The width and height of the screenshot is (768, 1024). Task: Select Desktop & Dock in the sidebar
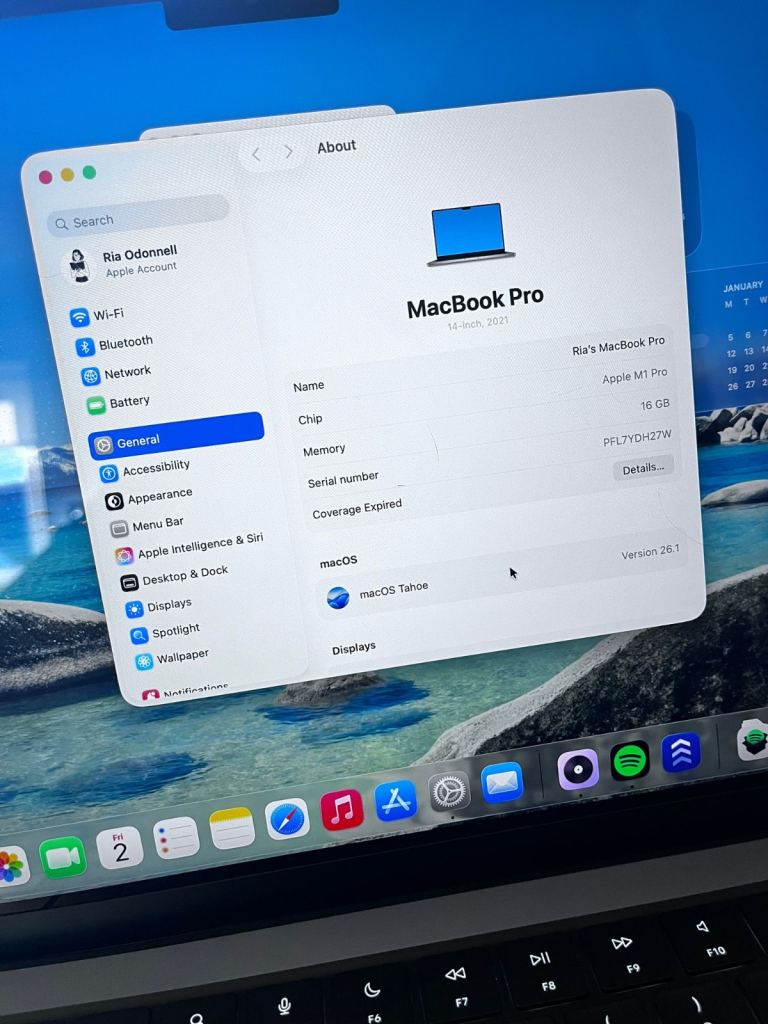point(183,575)
